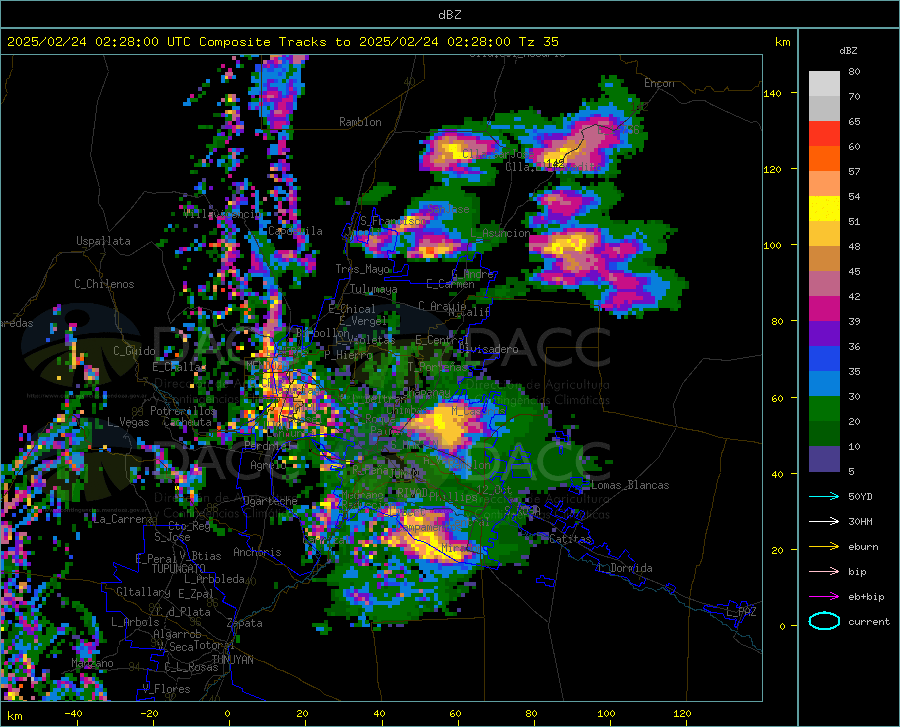Pick the dark green 10–20 dBZ swatch
900x727 pixels.
[x=824, y=434]
